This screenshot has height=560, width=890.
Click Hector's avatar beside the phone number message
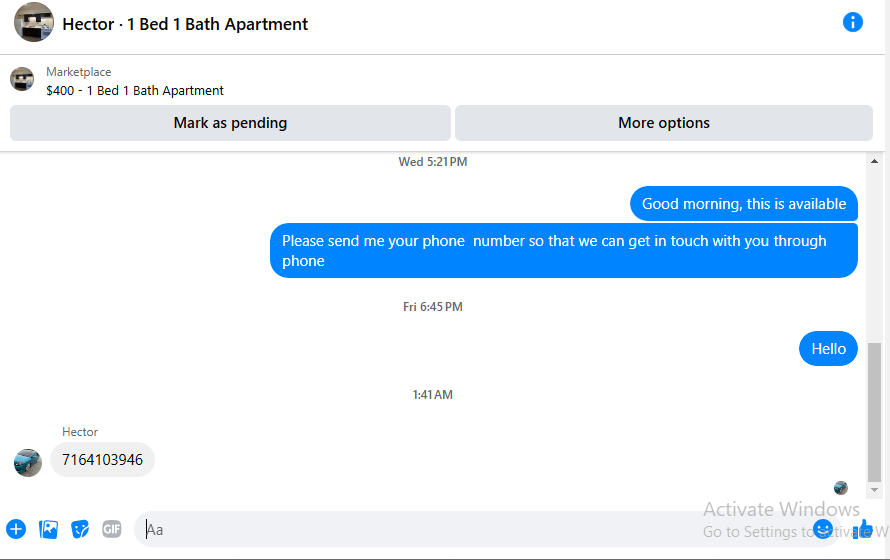tap(28, 463)
